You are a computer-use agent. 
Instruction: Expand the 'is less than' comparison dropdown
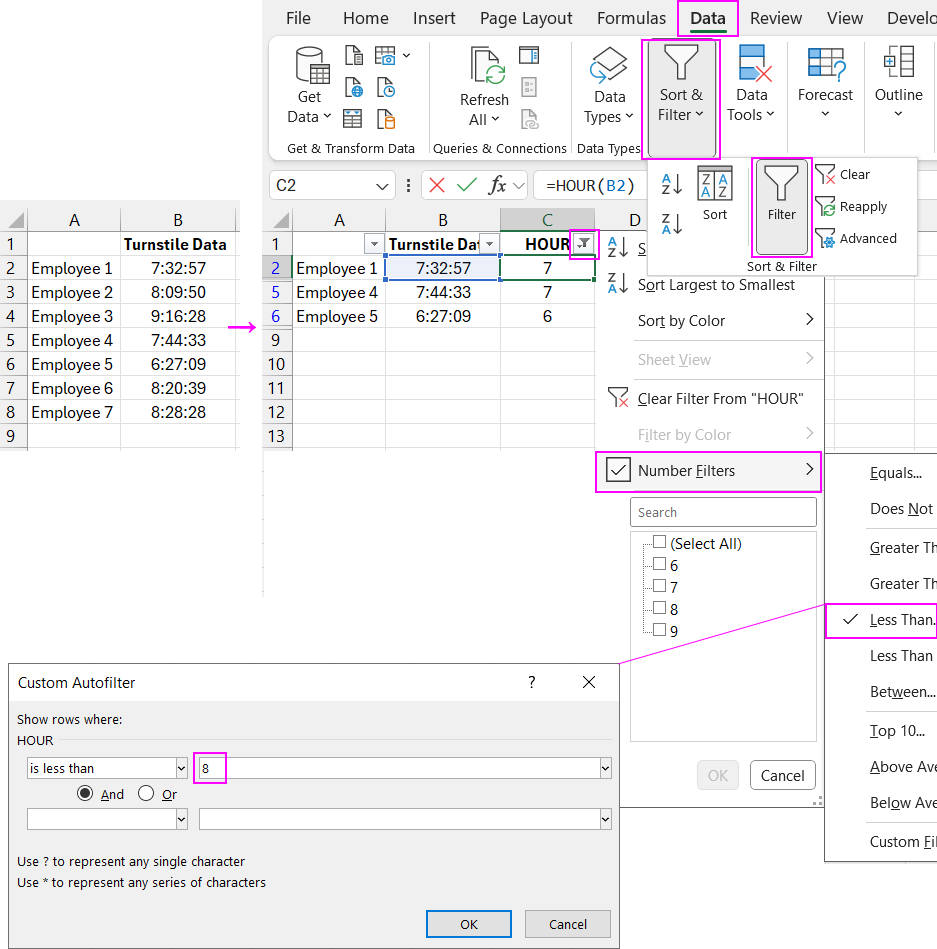[181, 768]
